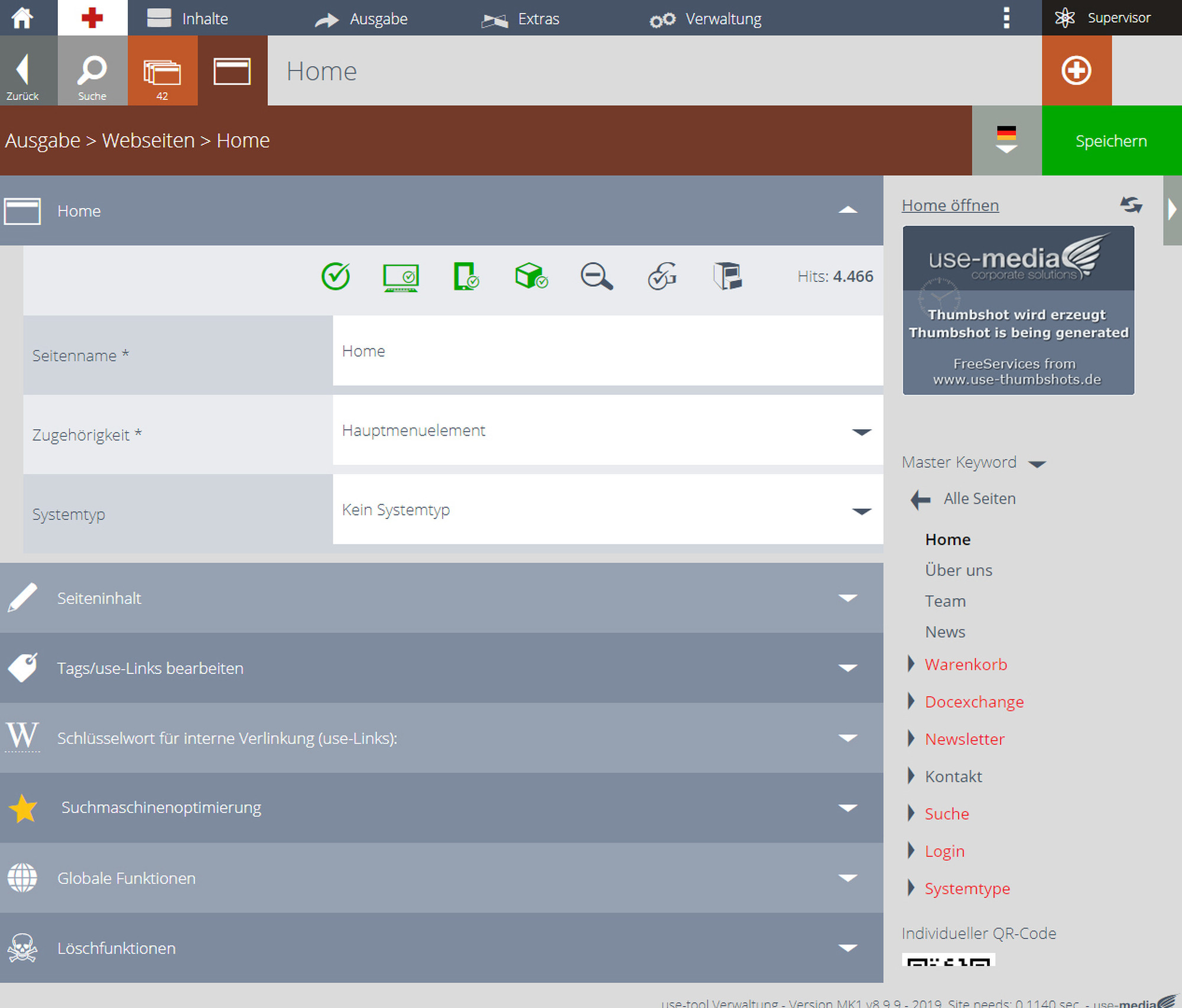Open the Suche magnifier tool
The image size is (1182, 1008).
(x=92, y=71)
